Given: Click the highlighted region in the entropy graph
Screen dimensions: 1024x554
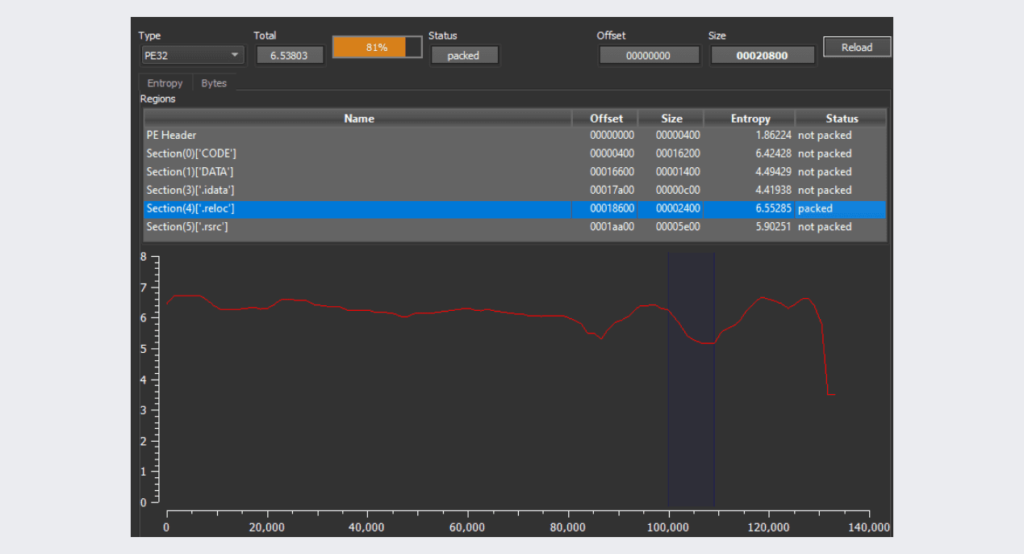Looking at the screenshot, I should coord(691,379).
